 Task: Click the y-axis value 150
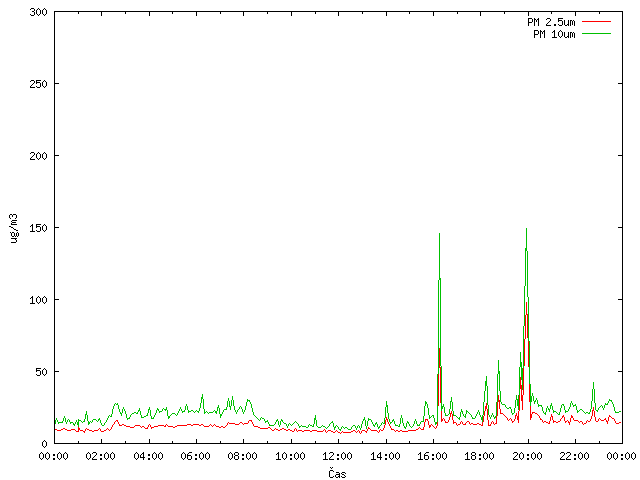[38, 228]
